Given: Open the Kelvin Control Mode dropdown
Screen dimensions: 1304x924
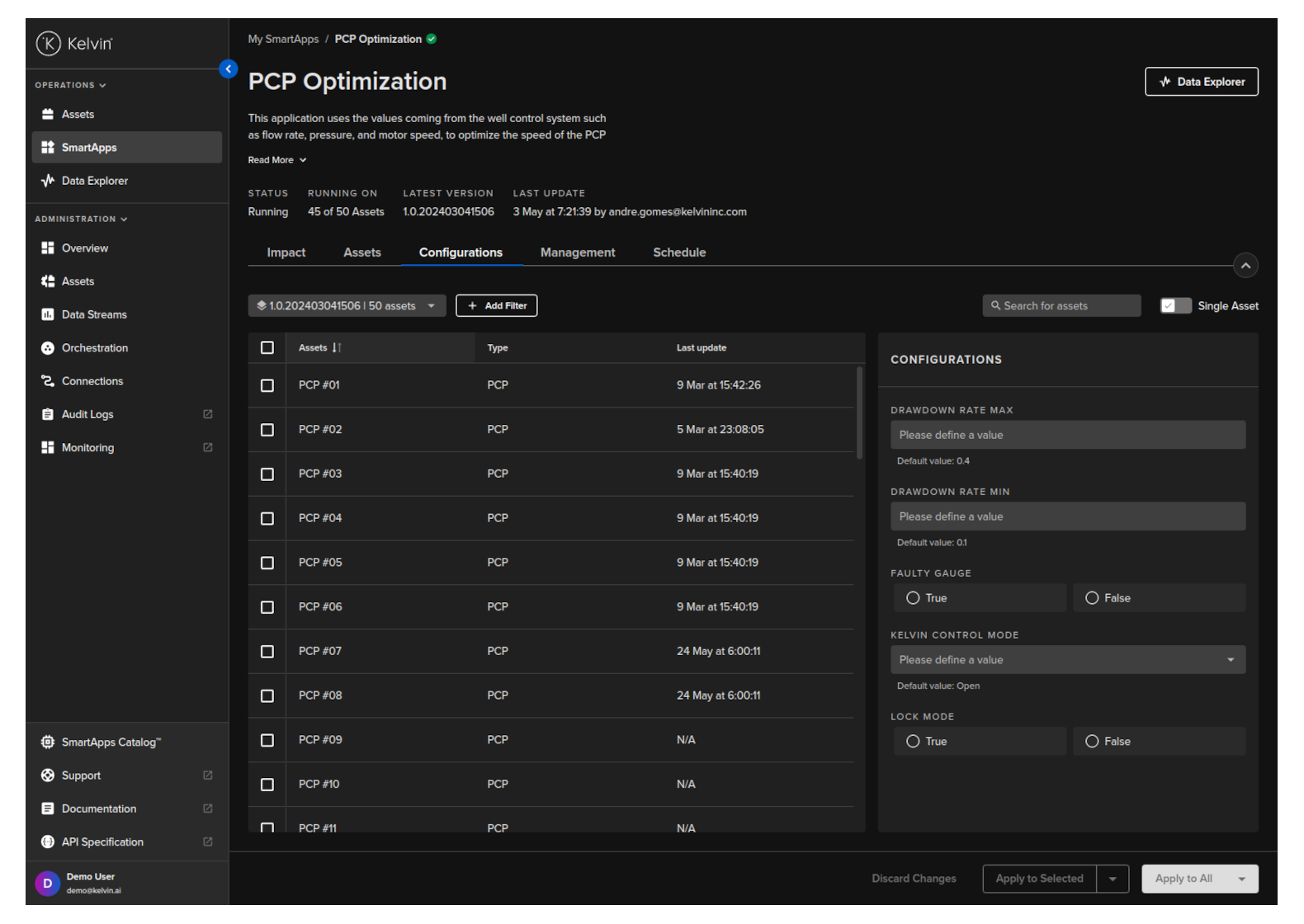Looking at the screenshot, I should click(x=1067, y=660).
